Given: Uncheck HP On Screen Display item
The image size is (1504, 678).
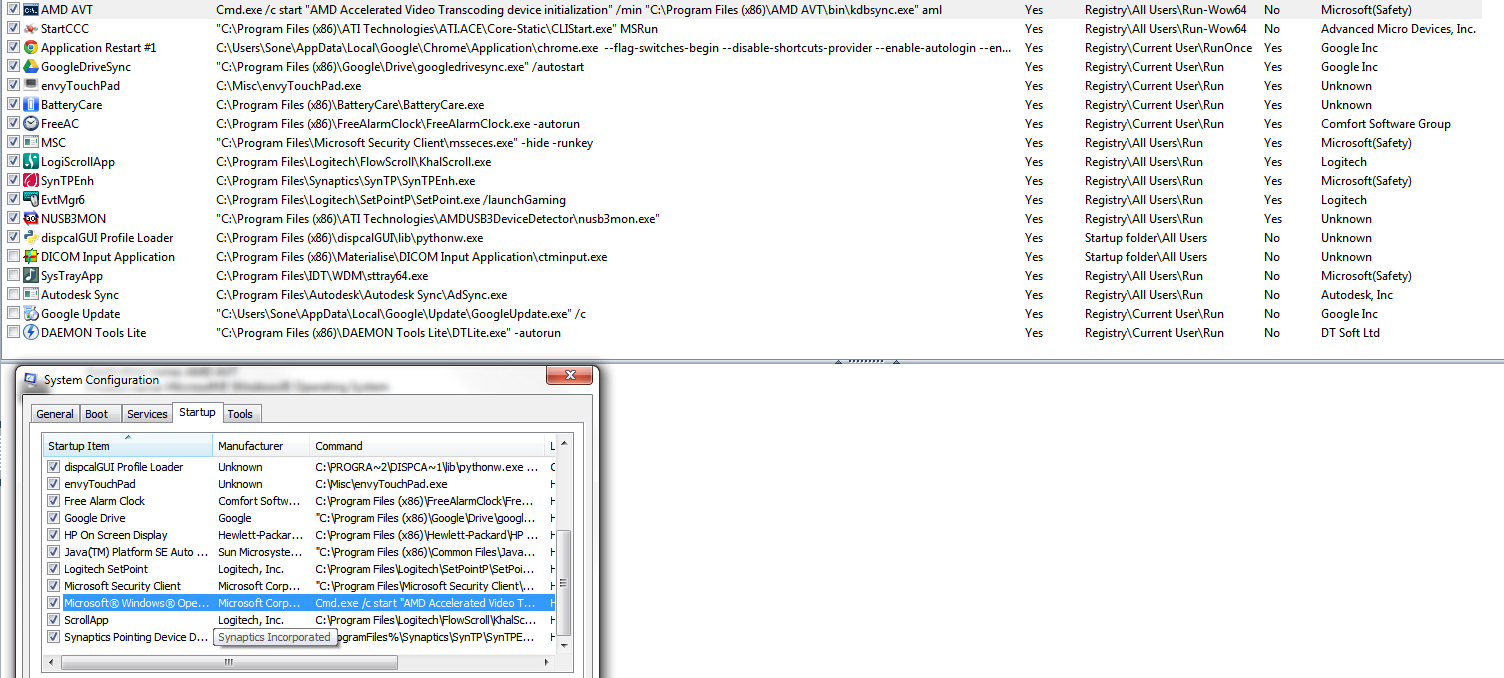Looking at the screenshot, I should coord(54,535).
